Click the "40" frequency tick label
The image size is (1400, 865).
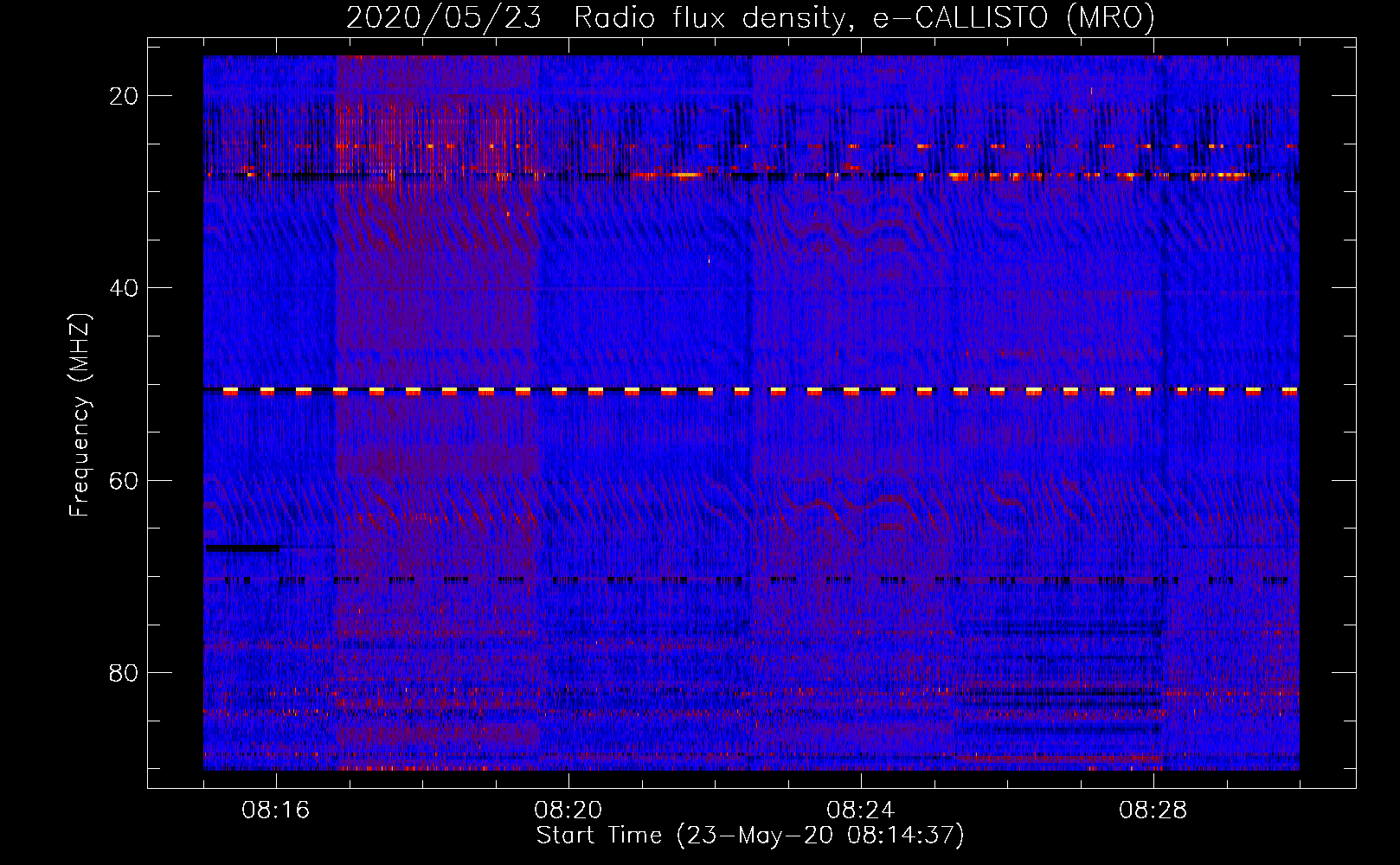(x=124, y=288)
